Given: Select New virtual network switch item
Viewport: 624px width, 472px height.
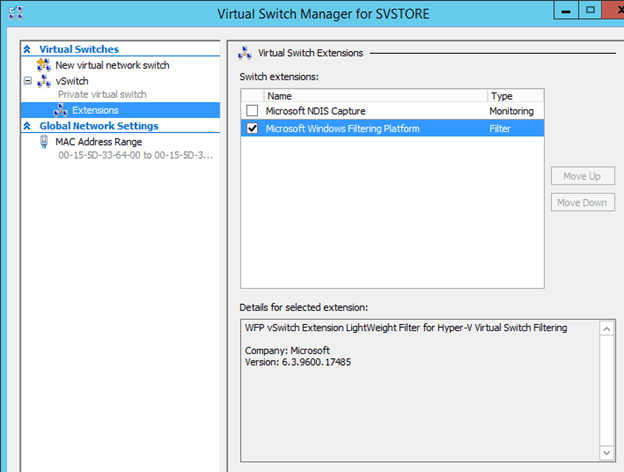Looking at the screenshot, I should [x=112, y=65].
